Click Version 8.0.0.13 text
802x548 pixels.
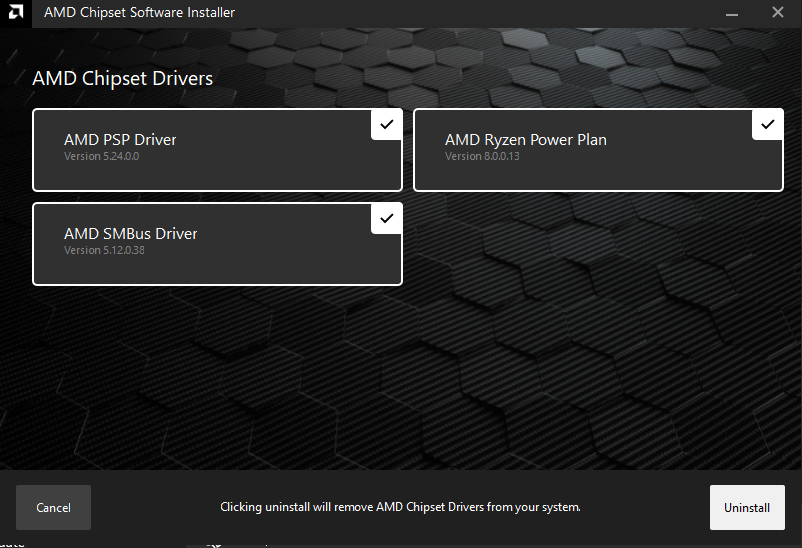482,157
